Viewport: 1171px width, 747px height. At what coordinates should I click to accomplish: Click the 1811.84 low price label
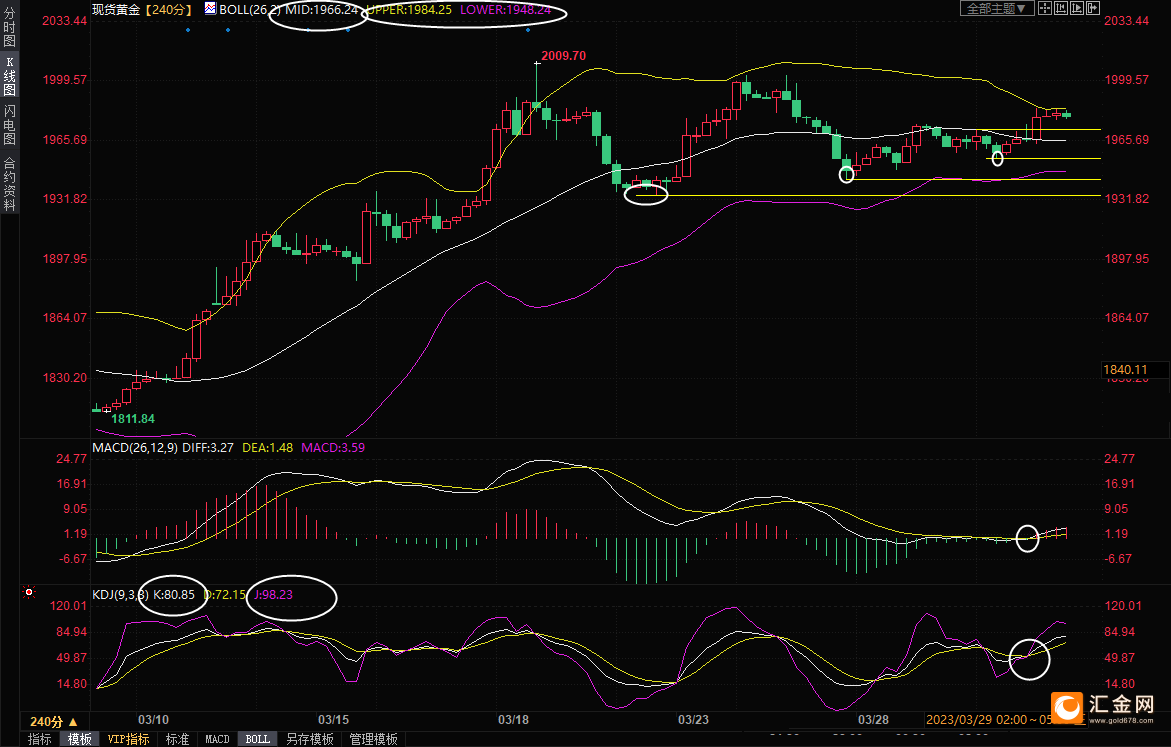133,419
